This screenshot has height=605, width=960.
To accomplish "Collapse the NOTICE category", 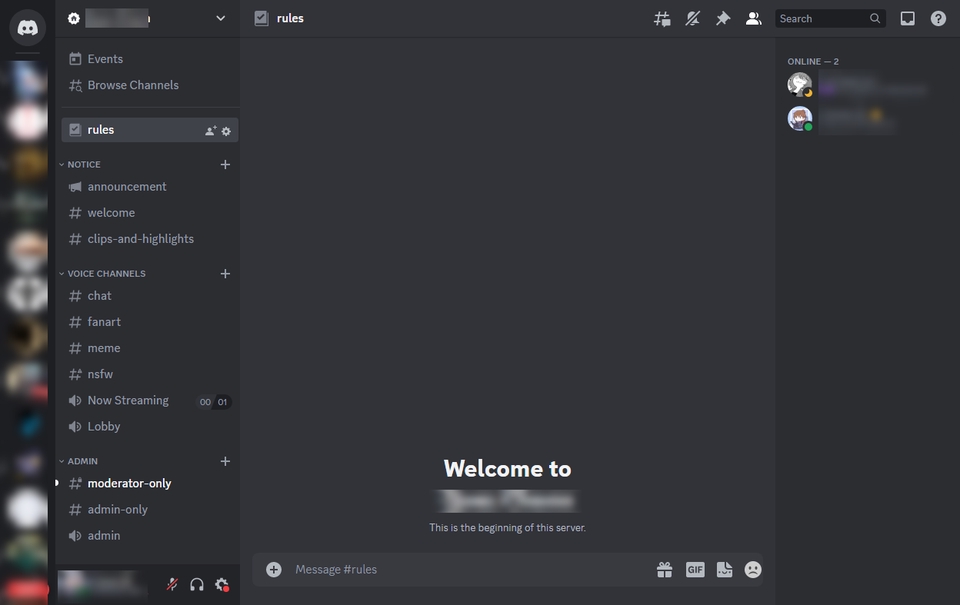I will tap(83, 164).
